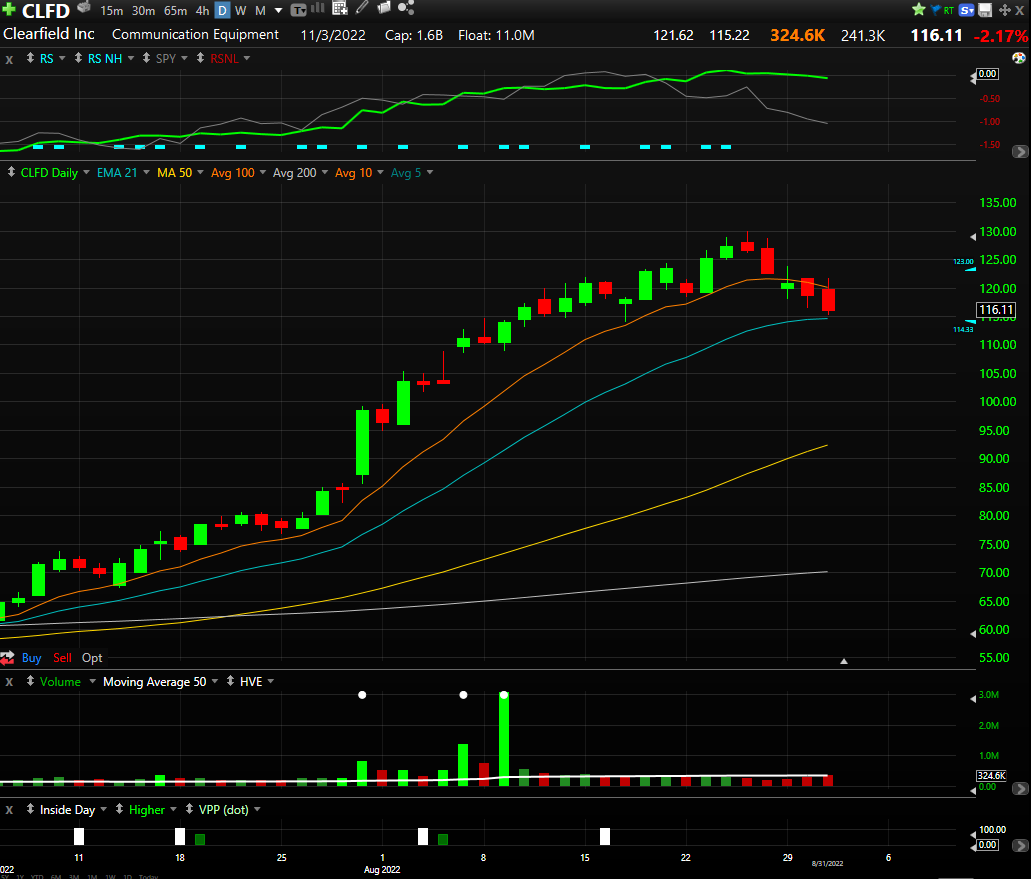Open the add-indicator calculator icon
This screenshot has width=1031, height=879.
point(339,9)
